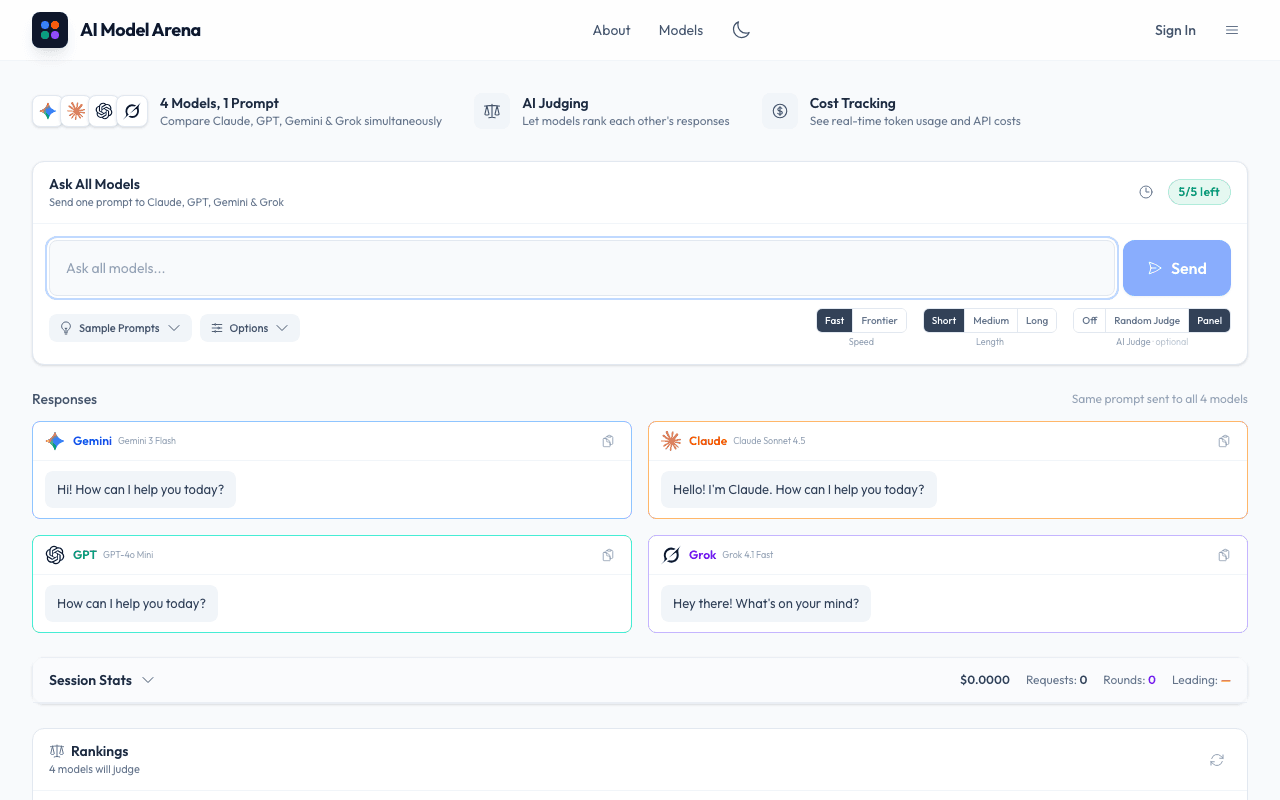Viewport: 1280px width, 800px height.
Task: Click the Sign In link
Action: click(1175, 30)
